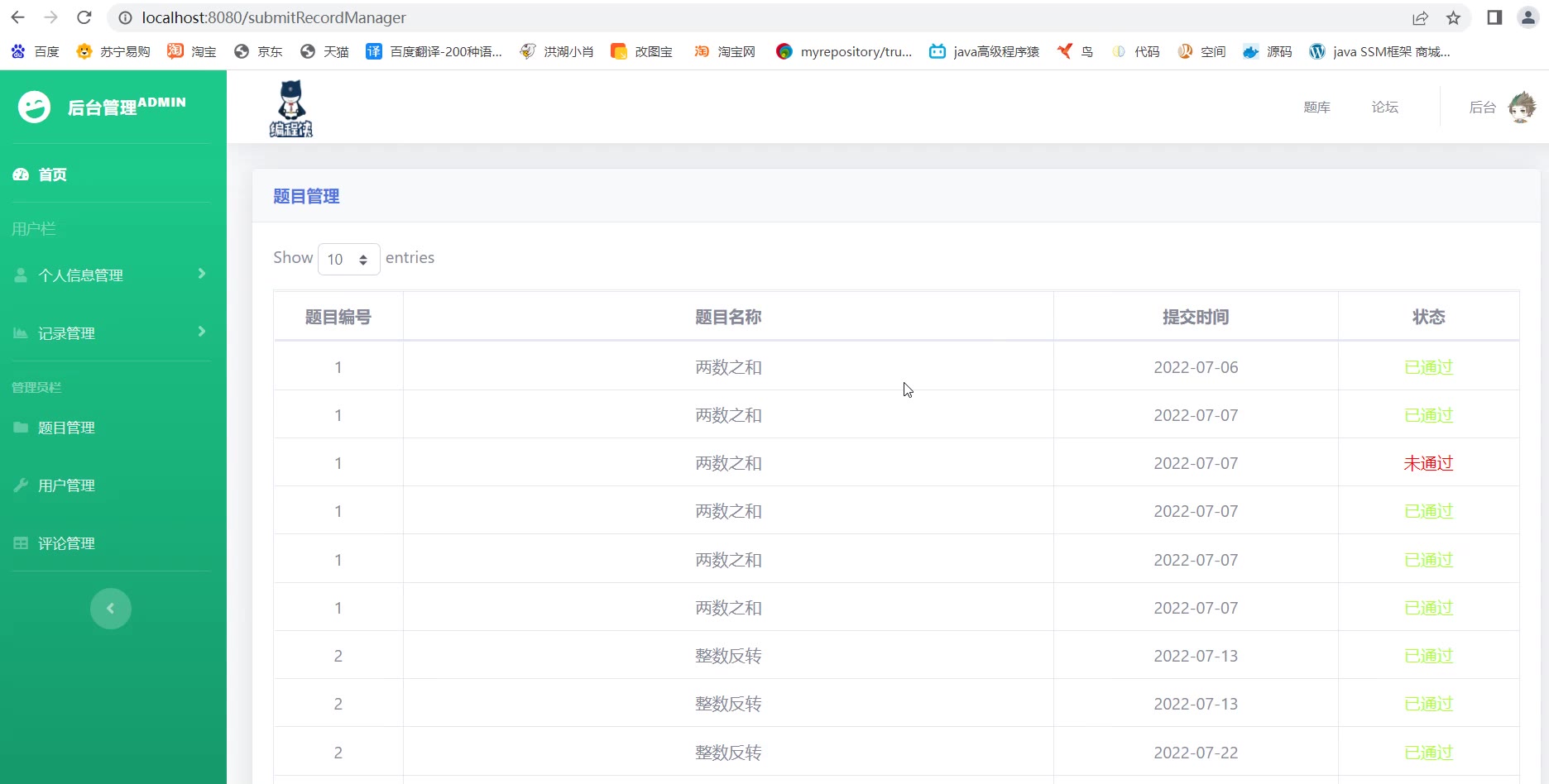
Task: Open the 京东 bookmark
Action: coord(258,51)
